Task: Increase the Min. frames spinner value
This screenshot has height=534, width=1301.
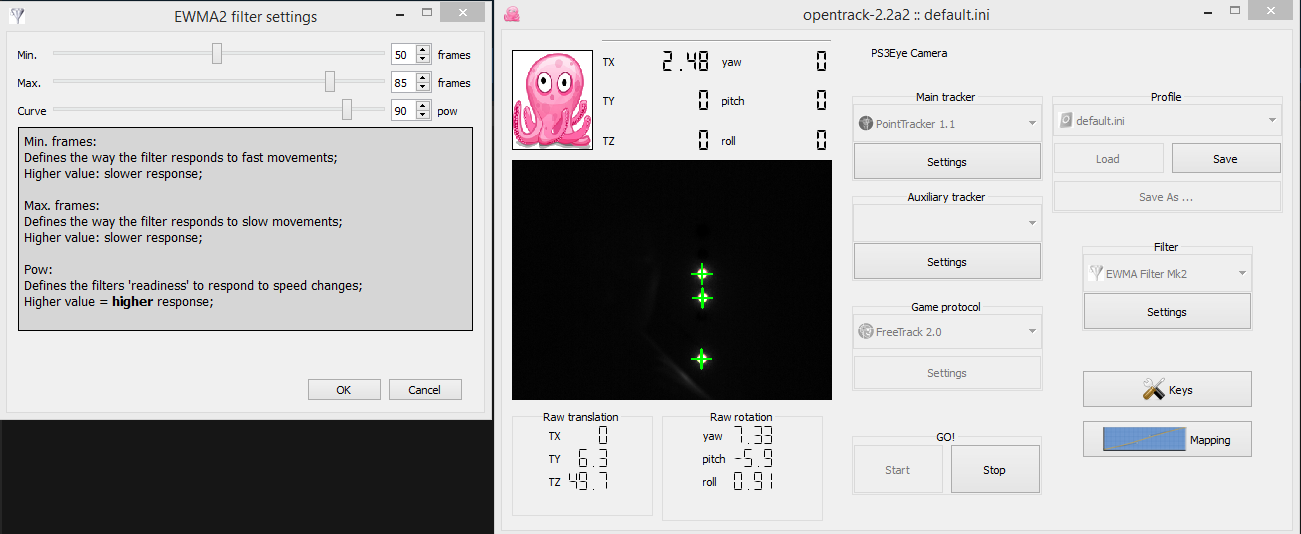Action: (x=423, y=51)
